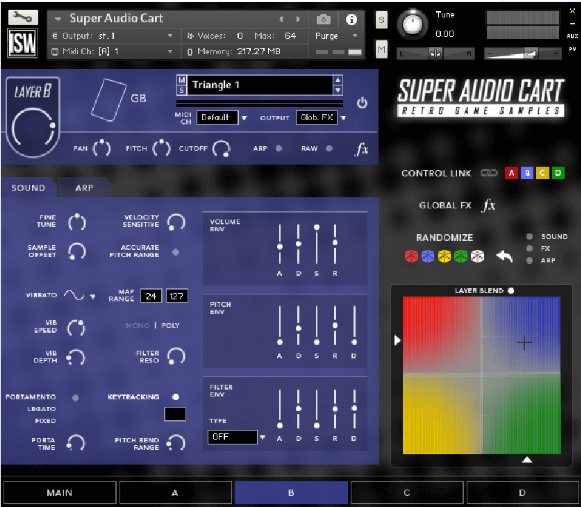The height and width of the screenshot is (507, 581).
Task: Toggle the Layer B power icon
Action: tap(362, 103)
